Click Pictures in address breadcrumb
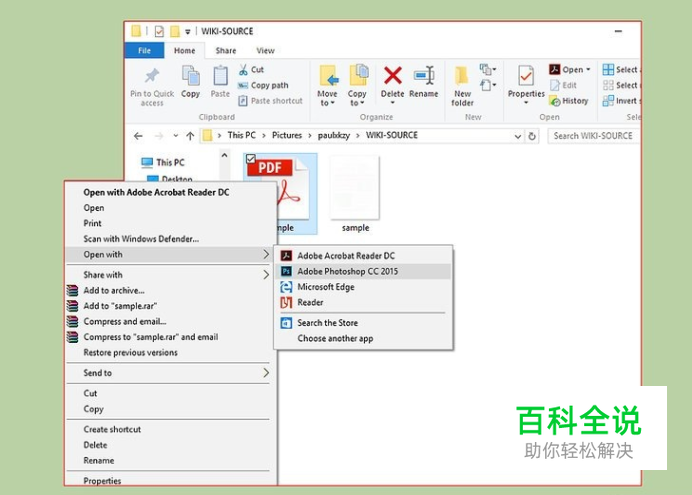 [x=287, y=135]
